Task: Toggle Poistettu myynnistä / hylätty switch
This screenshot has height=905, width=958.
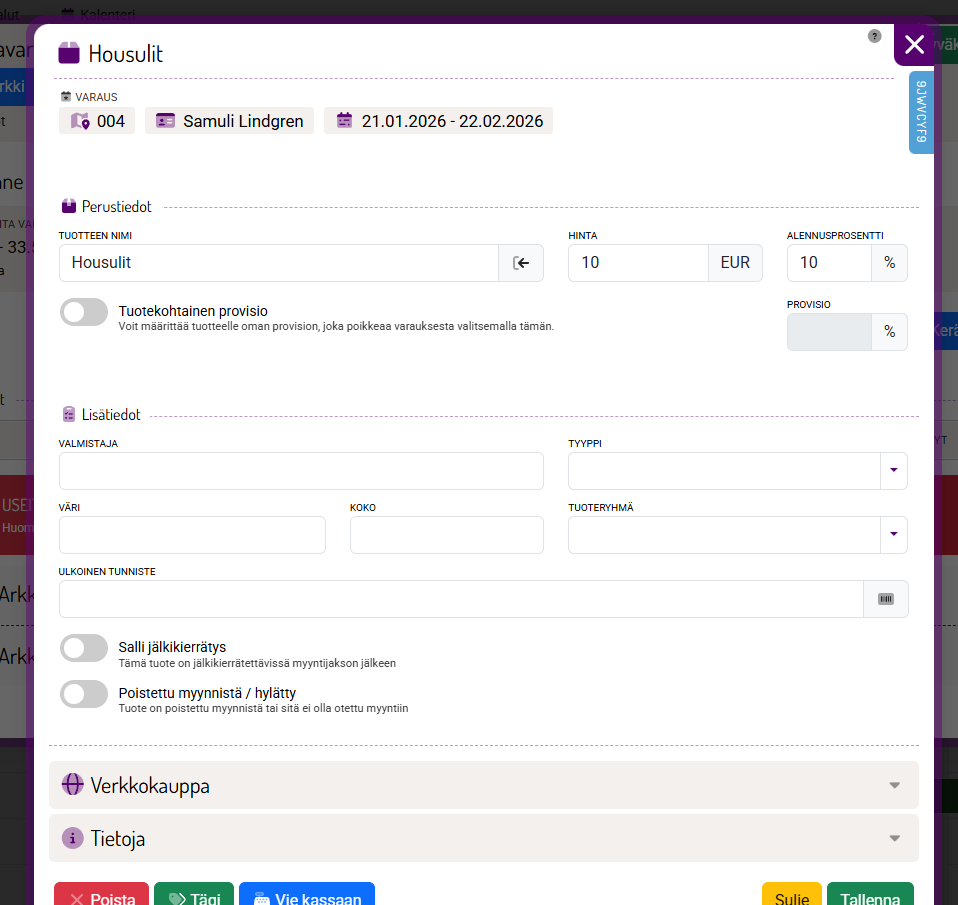Action: 84,694
